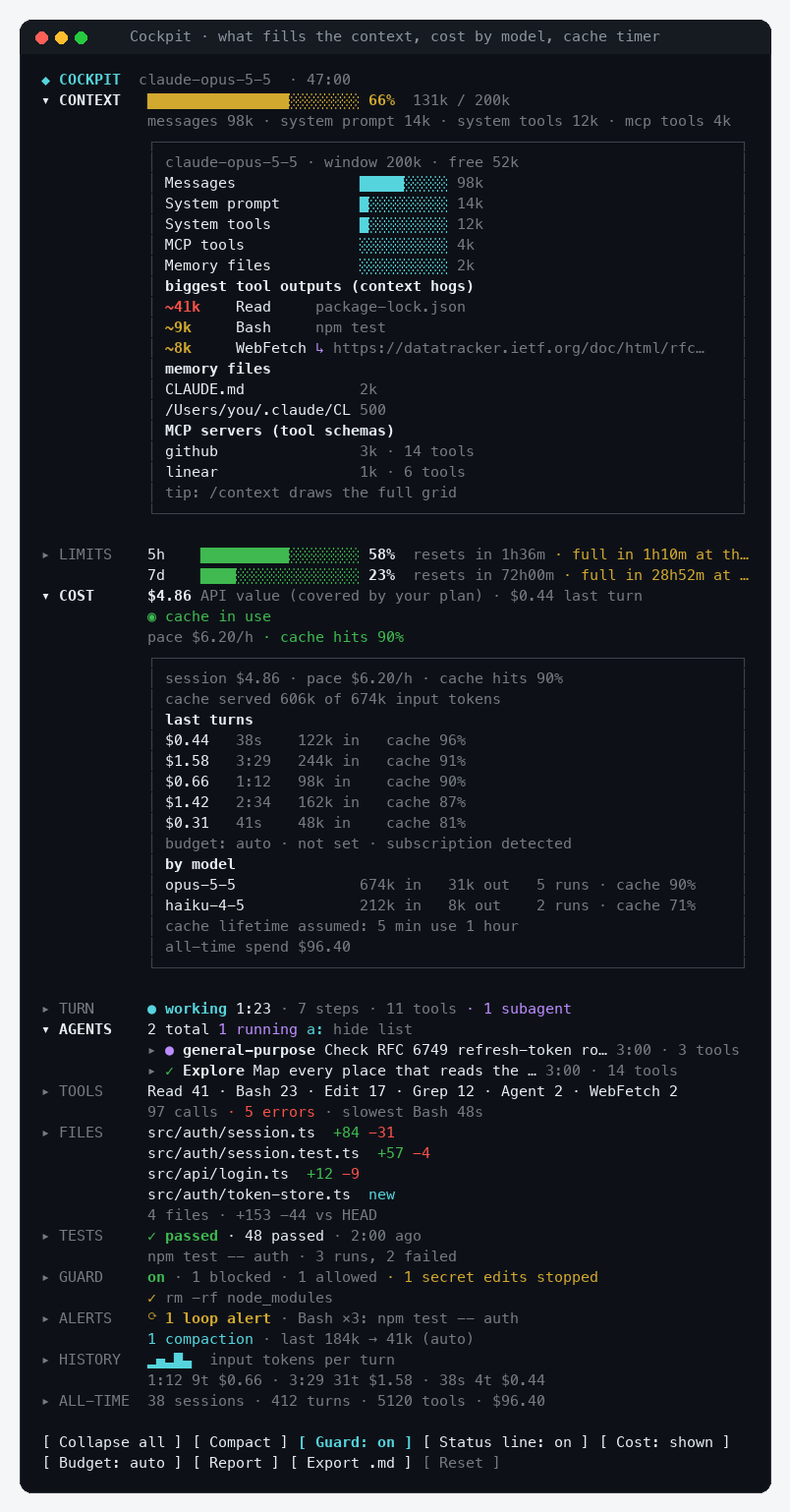Click the tip: /context draws the full grid
This screenshot has width=790, height=1512.
310,493
